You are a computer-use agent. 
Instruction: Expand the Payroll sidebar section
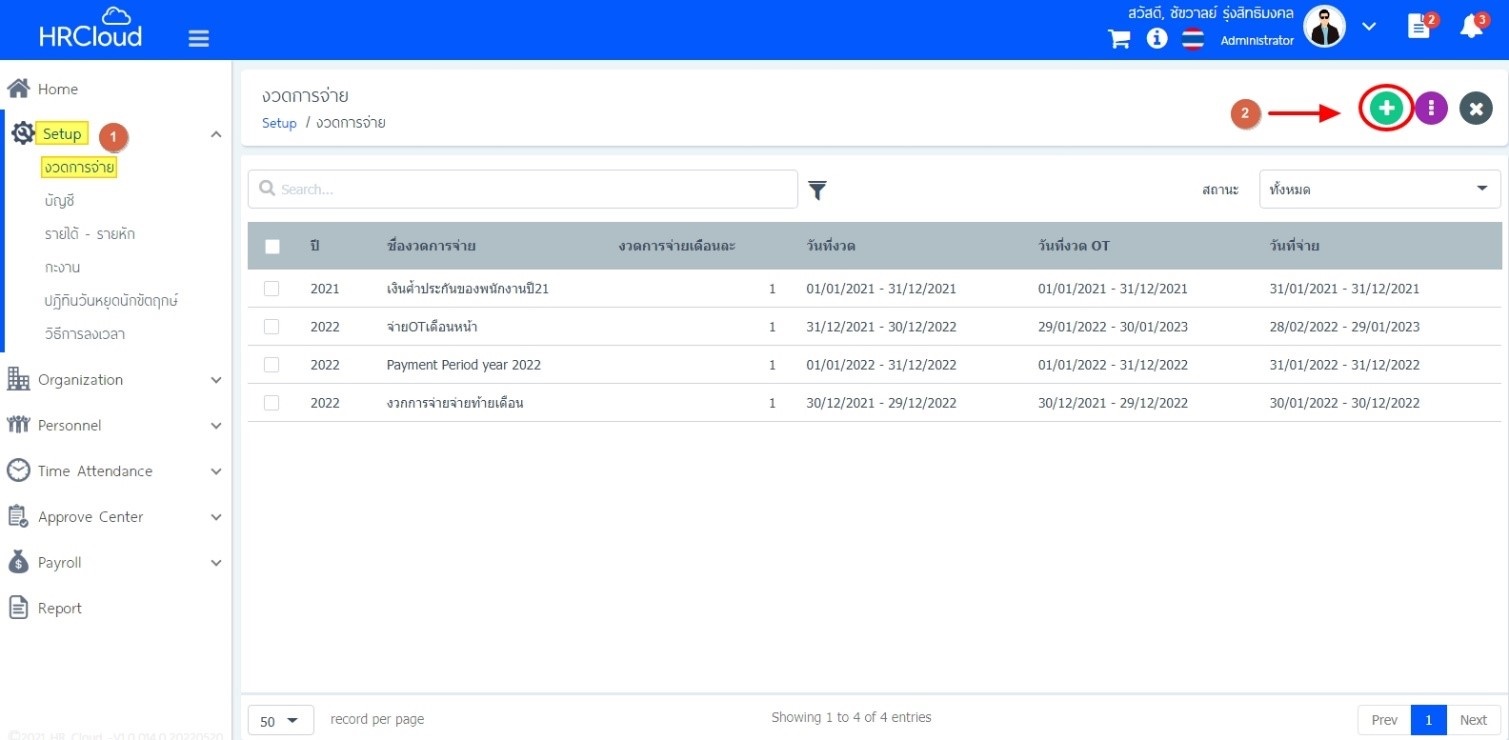click(115, 563)
